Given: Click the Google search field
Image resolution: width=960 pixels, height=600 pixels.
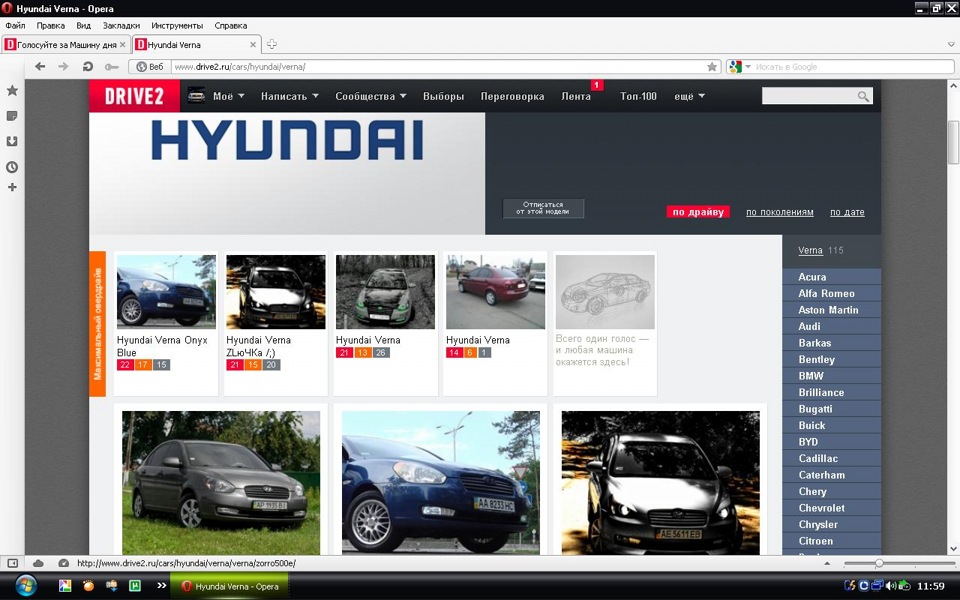Looking at the screenshot, I should 852,67.
